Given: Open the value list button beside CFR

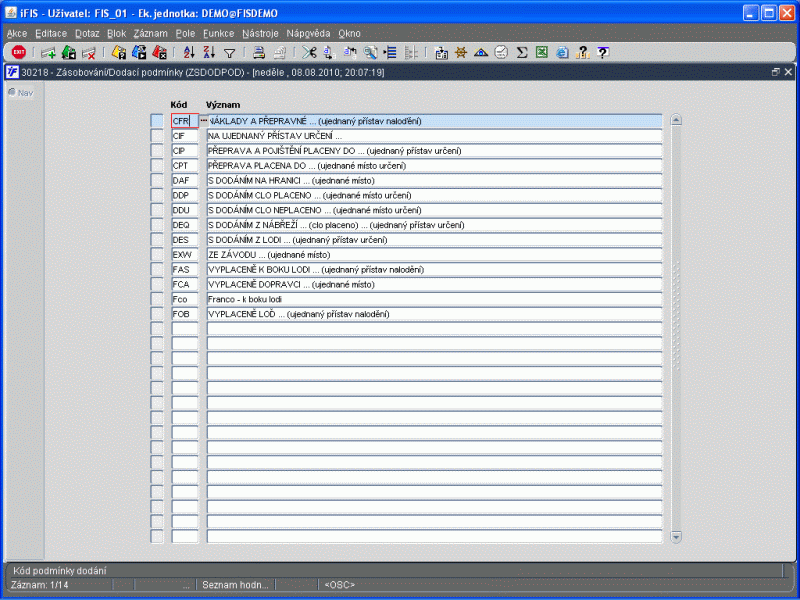Looking at the screenshot, I should (x=204, y=120).
